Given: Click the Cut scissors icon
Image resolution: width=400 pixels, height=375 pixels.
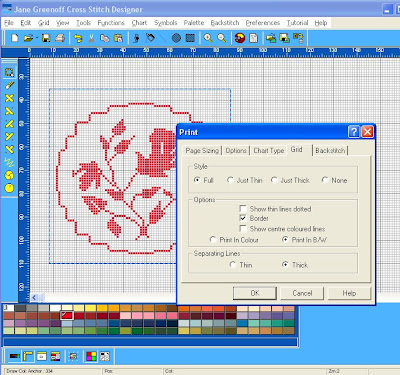Looking at the screenshot, I should point(91,38).
